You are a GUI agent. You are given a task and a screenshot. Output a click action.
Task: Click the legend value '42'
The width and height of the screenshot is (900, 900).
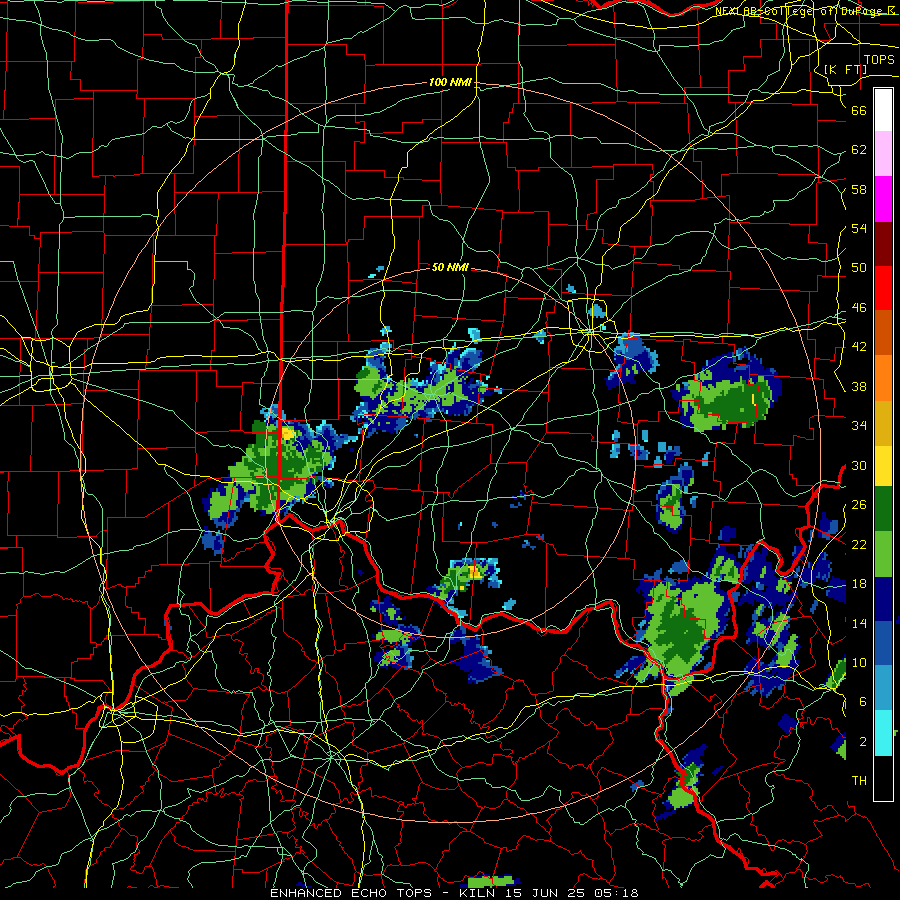point(859,346)
